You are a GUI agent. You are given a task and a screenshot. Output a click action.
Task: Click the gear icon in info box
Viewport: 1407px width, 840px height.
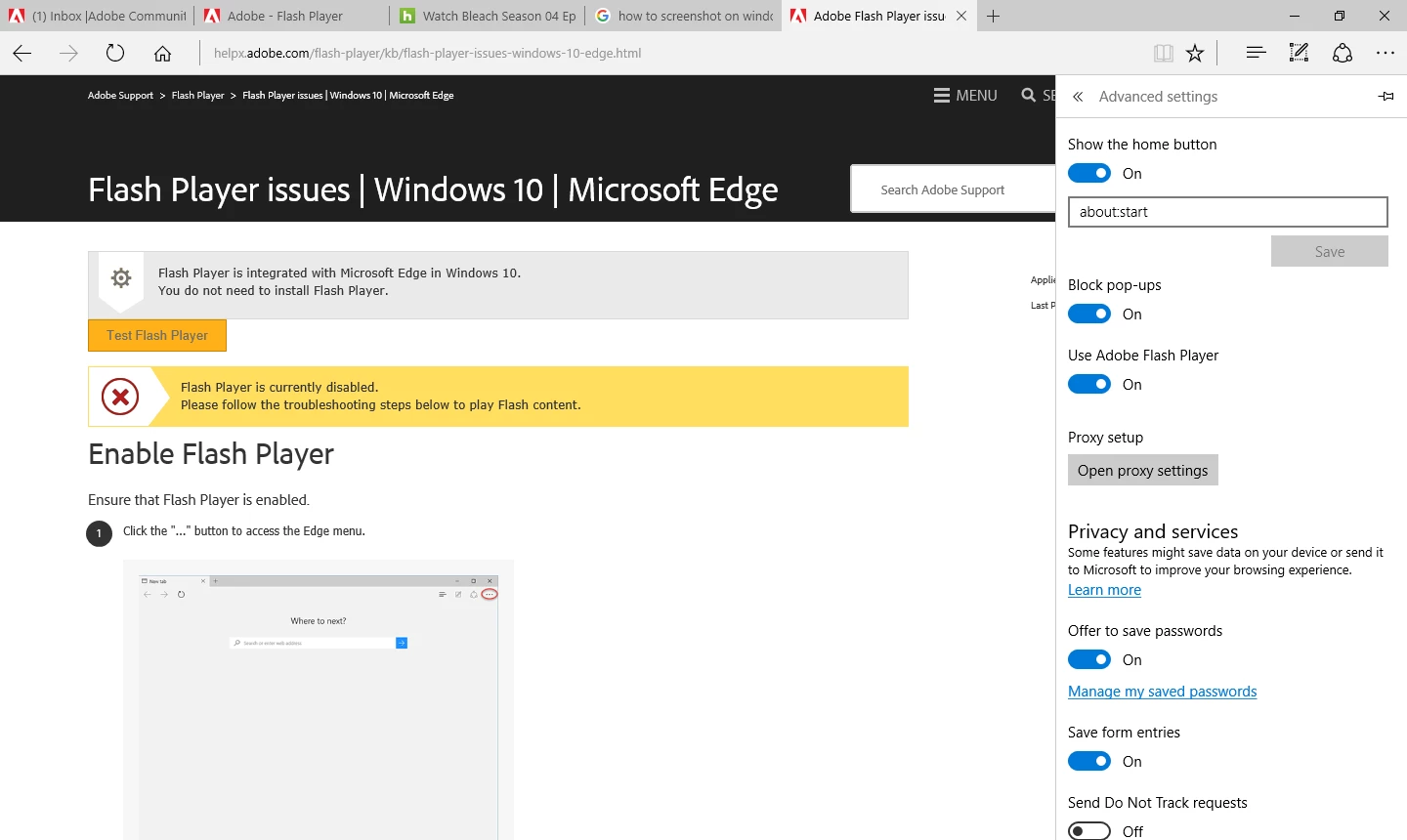121,277
